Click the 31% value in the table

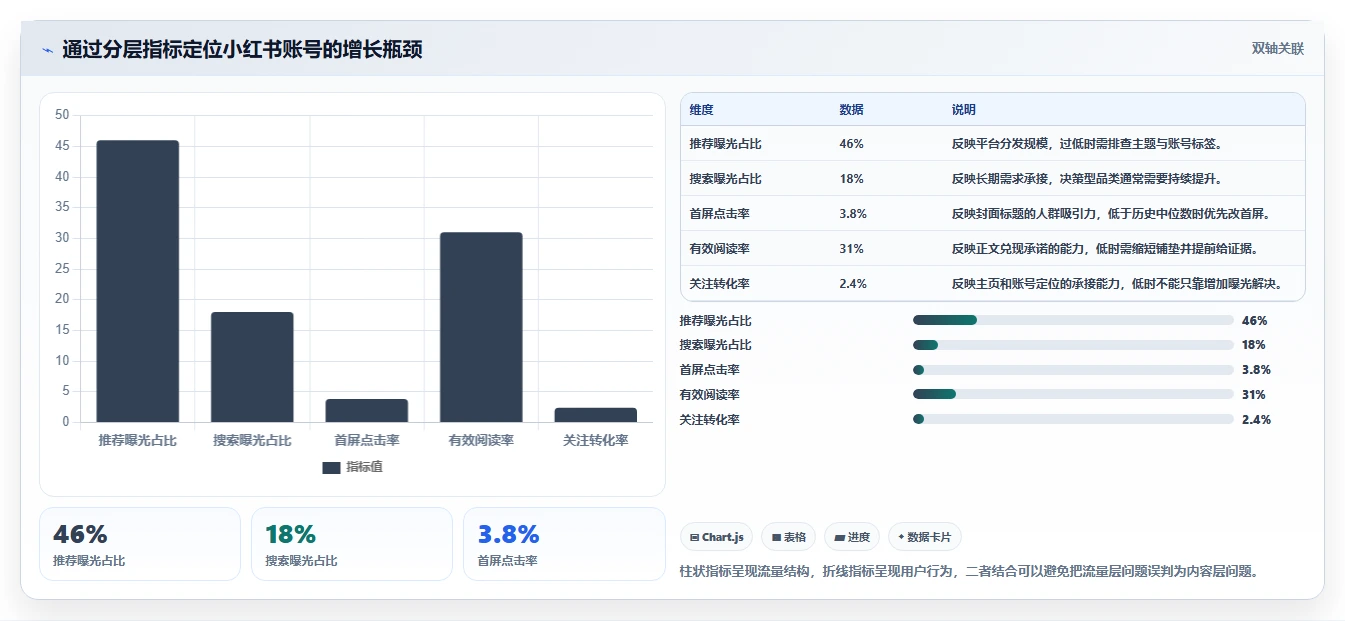(852, 249)
